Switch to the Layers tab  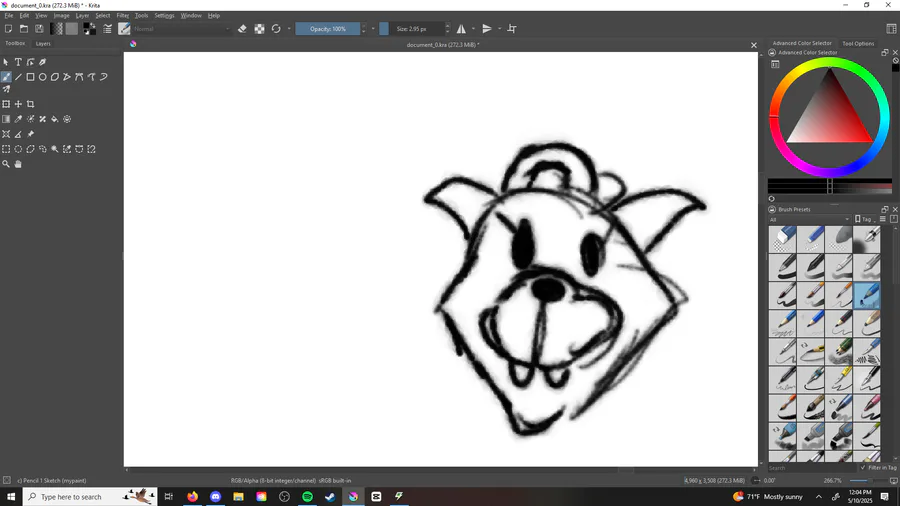coord(43,44)
